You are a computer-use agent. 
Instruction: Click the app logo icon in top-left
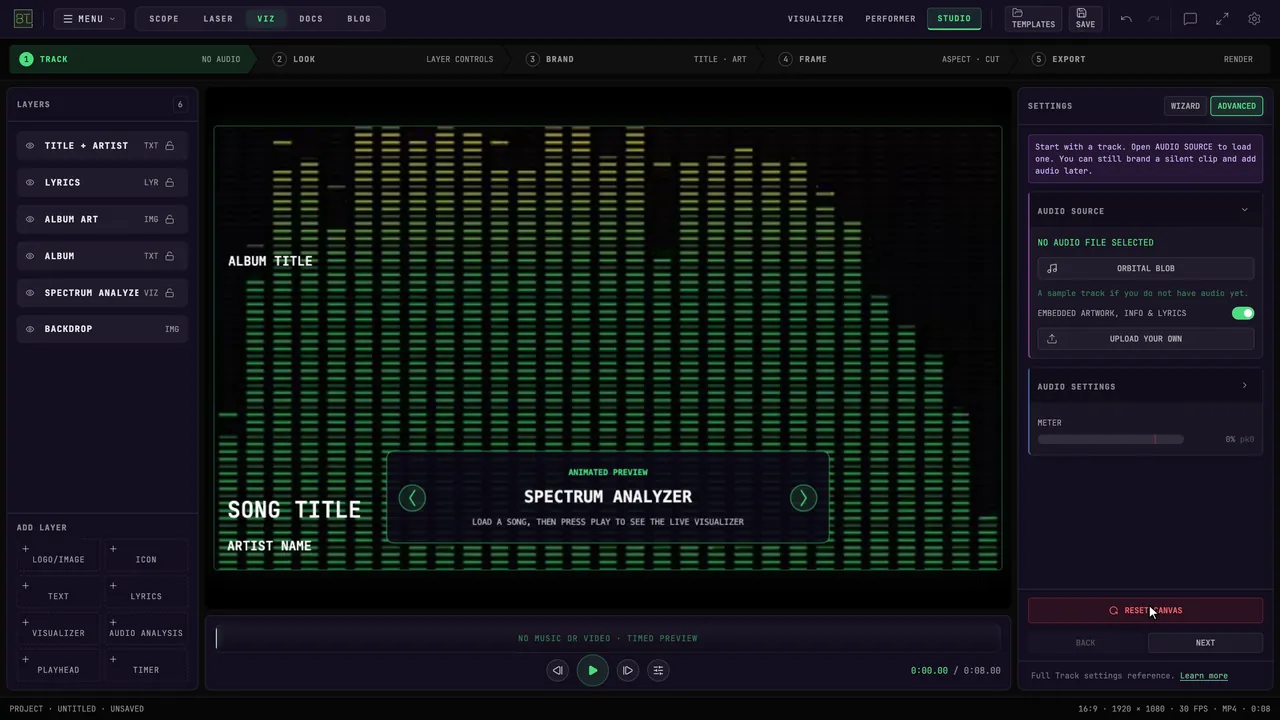point(23,19)
